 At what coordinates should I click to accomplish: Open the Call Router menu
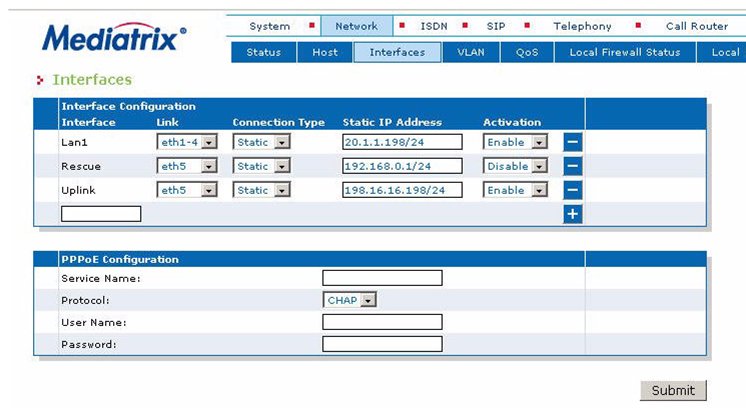point(697,26)
